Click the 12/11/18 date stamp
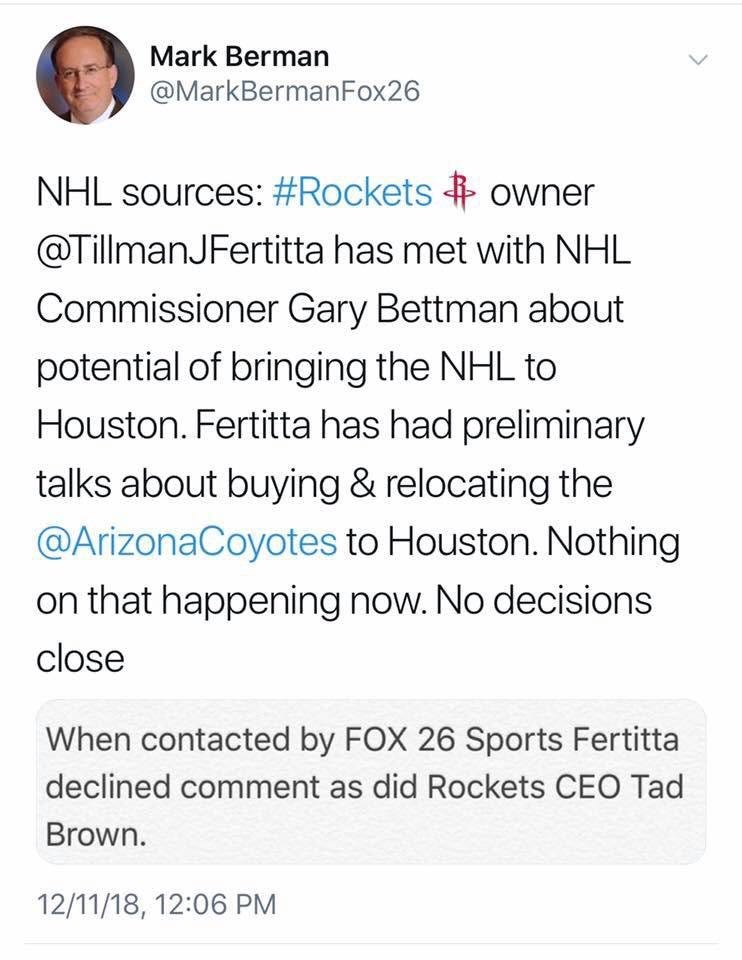742x960 pixels. [x=88, y=904]
